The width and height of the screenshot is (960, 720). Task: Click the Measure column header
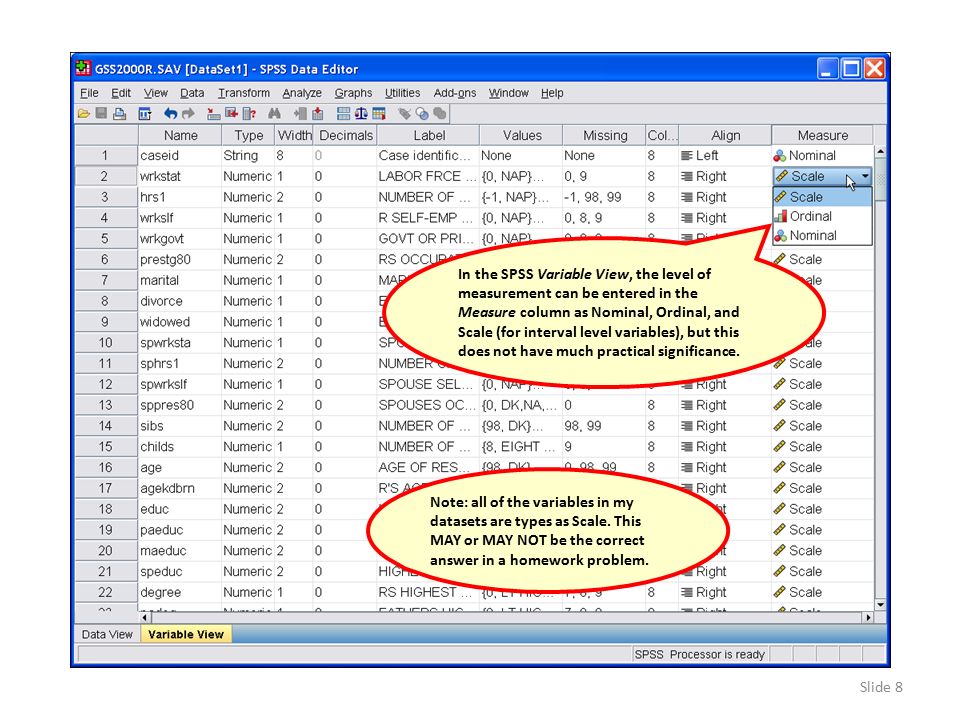[823, 135]
